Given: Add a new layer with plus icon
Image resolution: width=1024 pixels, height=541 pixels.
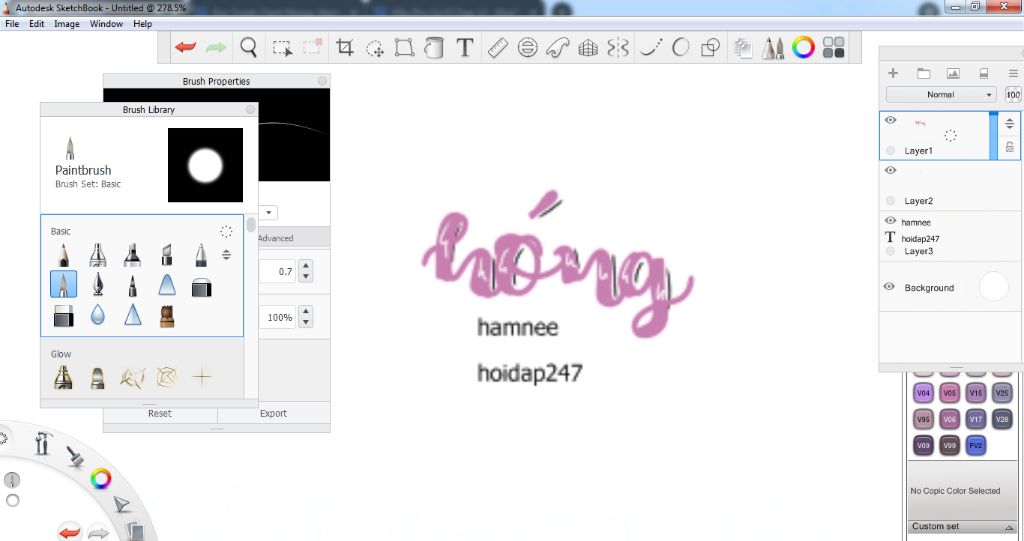Looking at the screenshot, I should click(893, 73).
